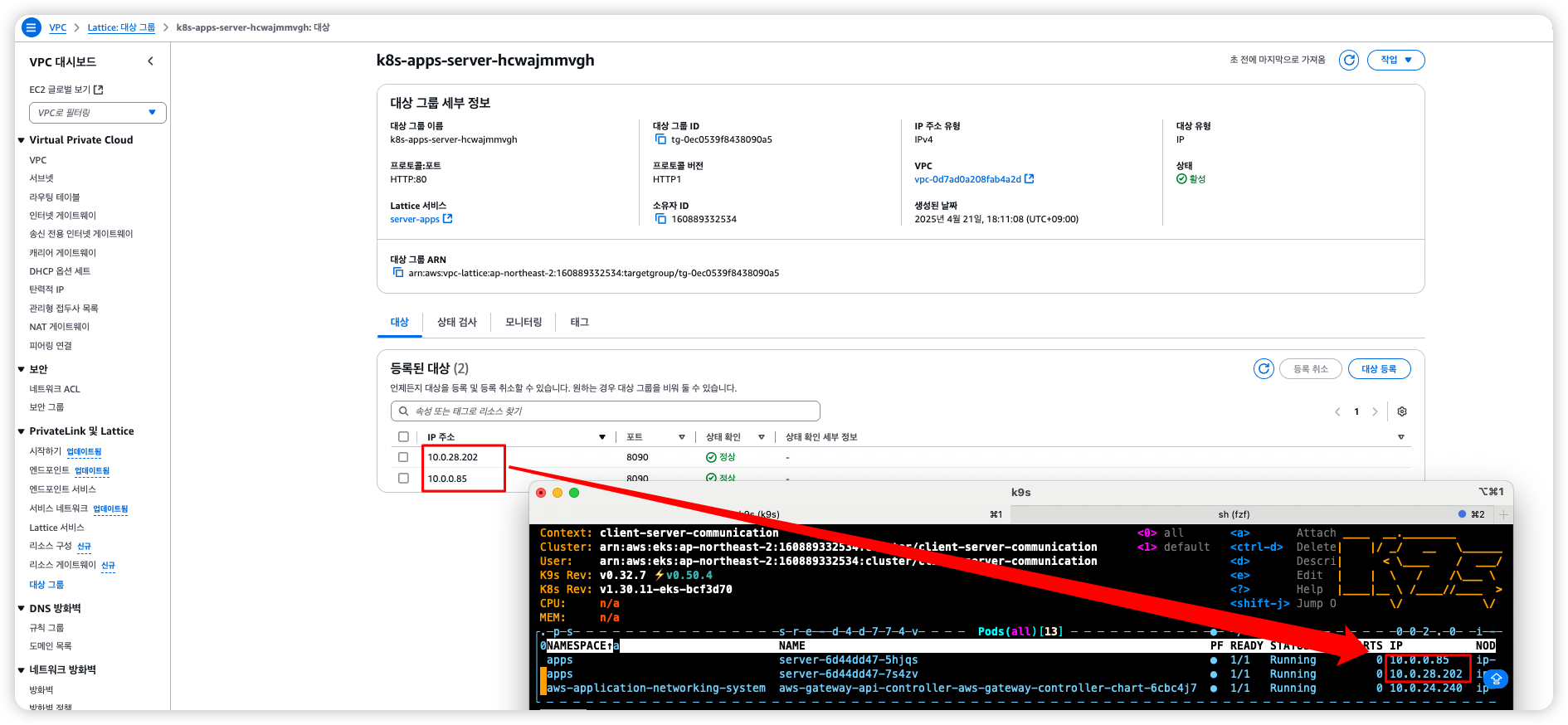Open 네트워크 ACL in sidebar
This screenshot has height=725, width=1568.
click(x=55, y=389)
